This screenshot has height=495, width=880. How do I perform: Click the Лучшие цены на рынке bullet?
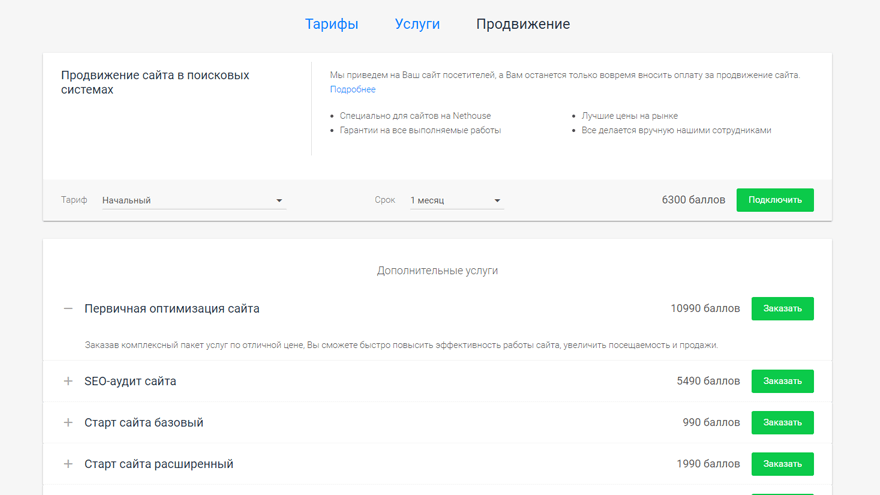629,116
